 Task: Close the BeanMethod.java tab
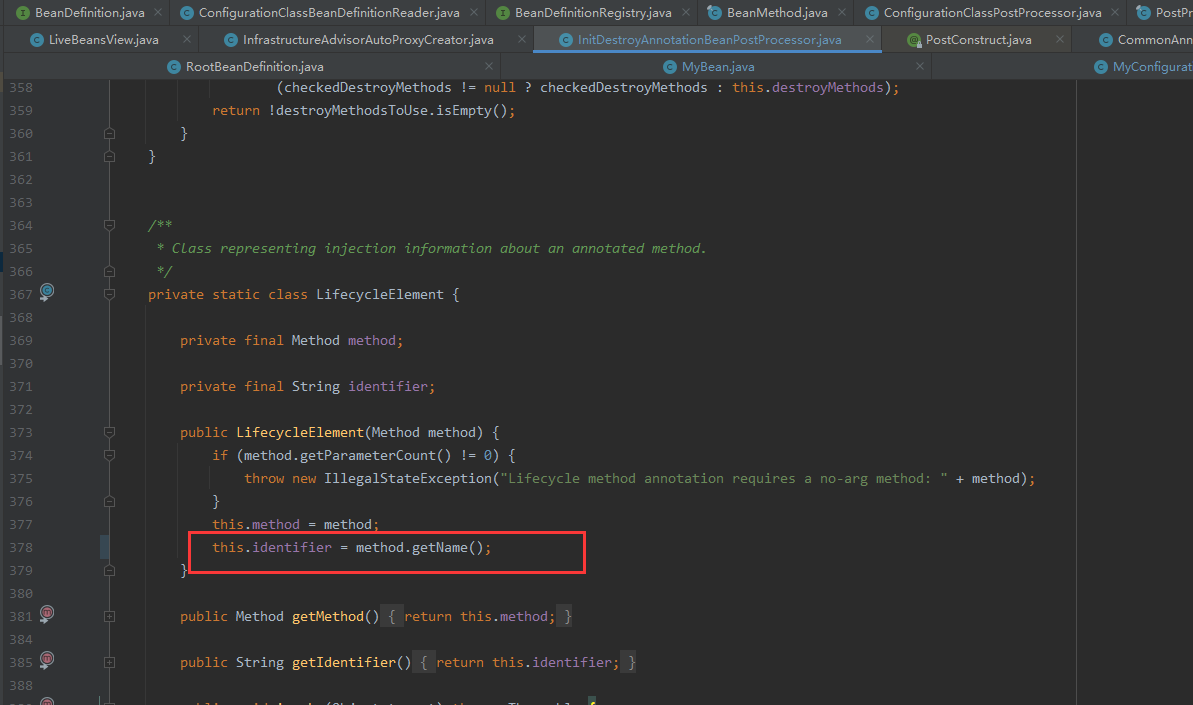(x=841, y=12)
